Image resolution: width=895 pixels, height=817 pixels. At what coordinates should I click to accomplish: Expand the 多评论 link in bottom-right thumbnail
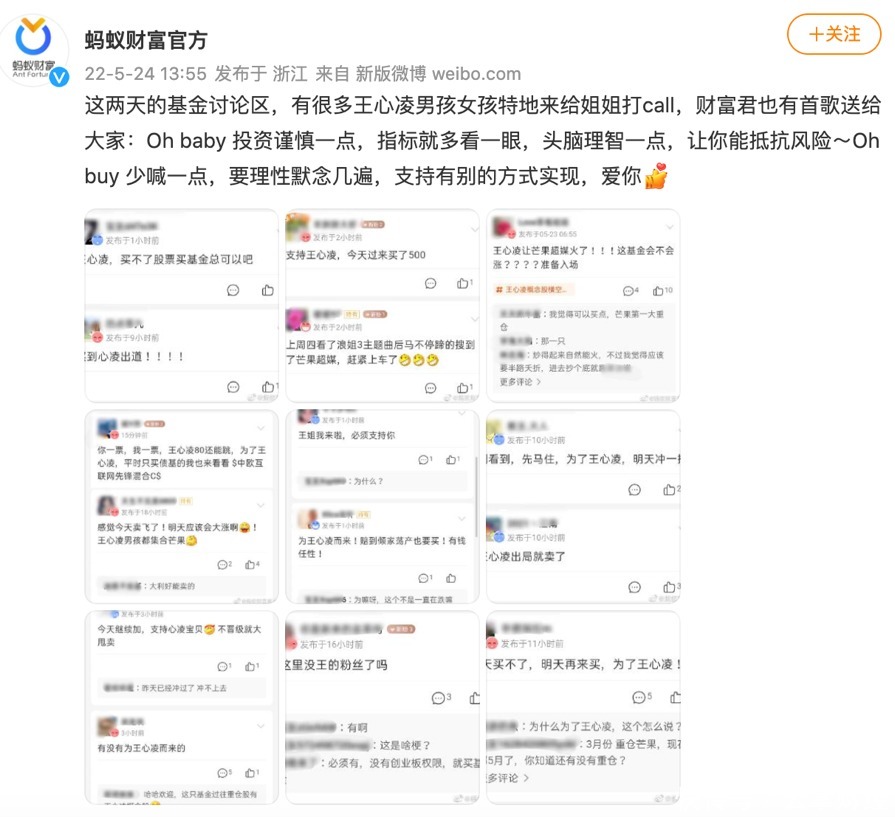click(507, 778)
